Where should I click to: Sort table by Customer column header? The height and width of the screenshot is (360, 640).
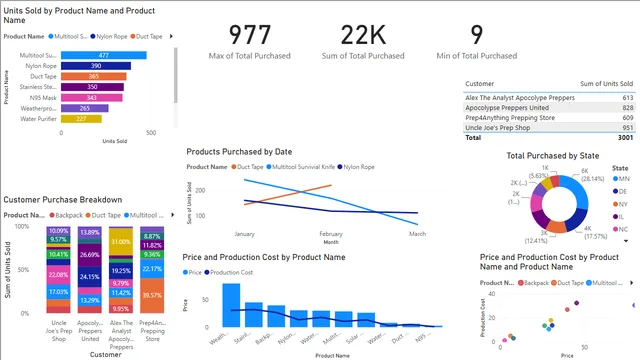[x=480, y=84]
